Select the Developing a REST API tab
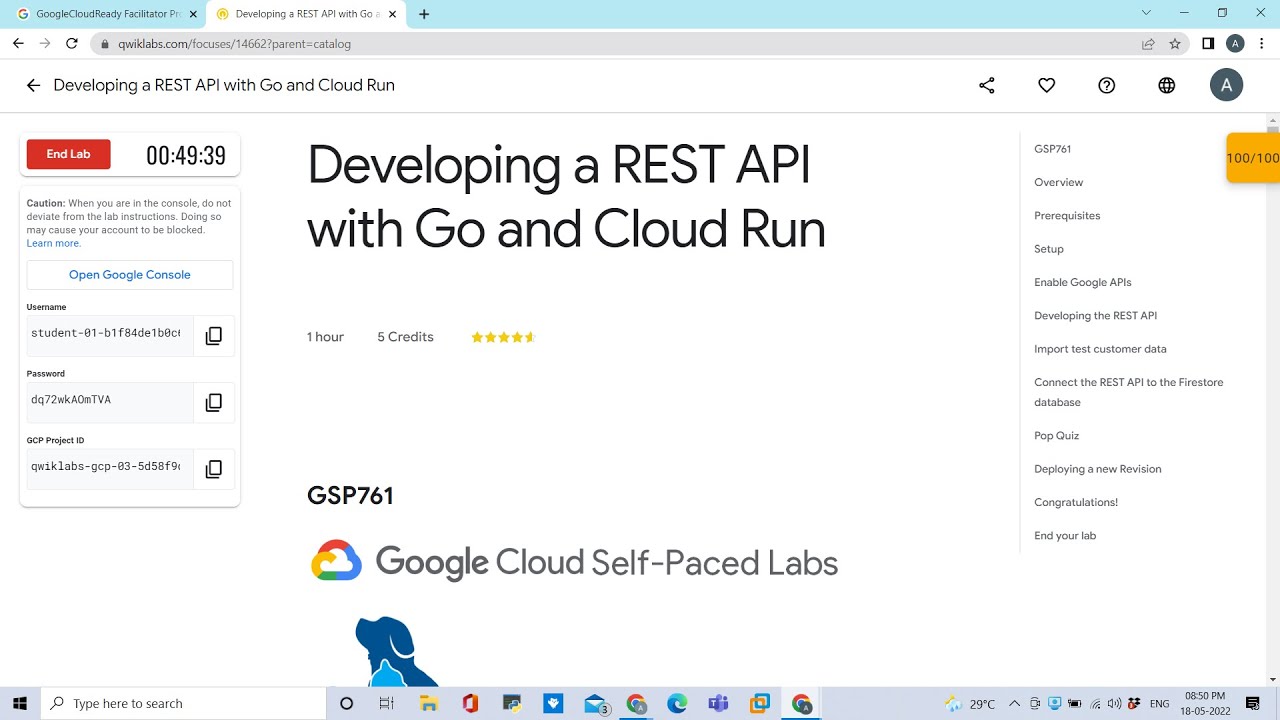The height and width of the screenshot is (720, 1280). [307, 14]
